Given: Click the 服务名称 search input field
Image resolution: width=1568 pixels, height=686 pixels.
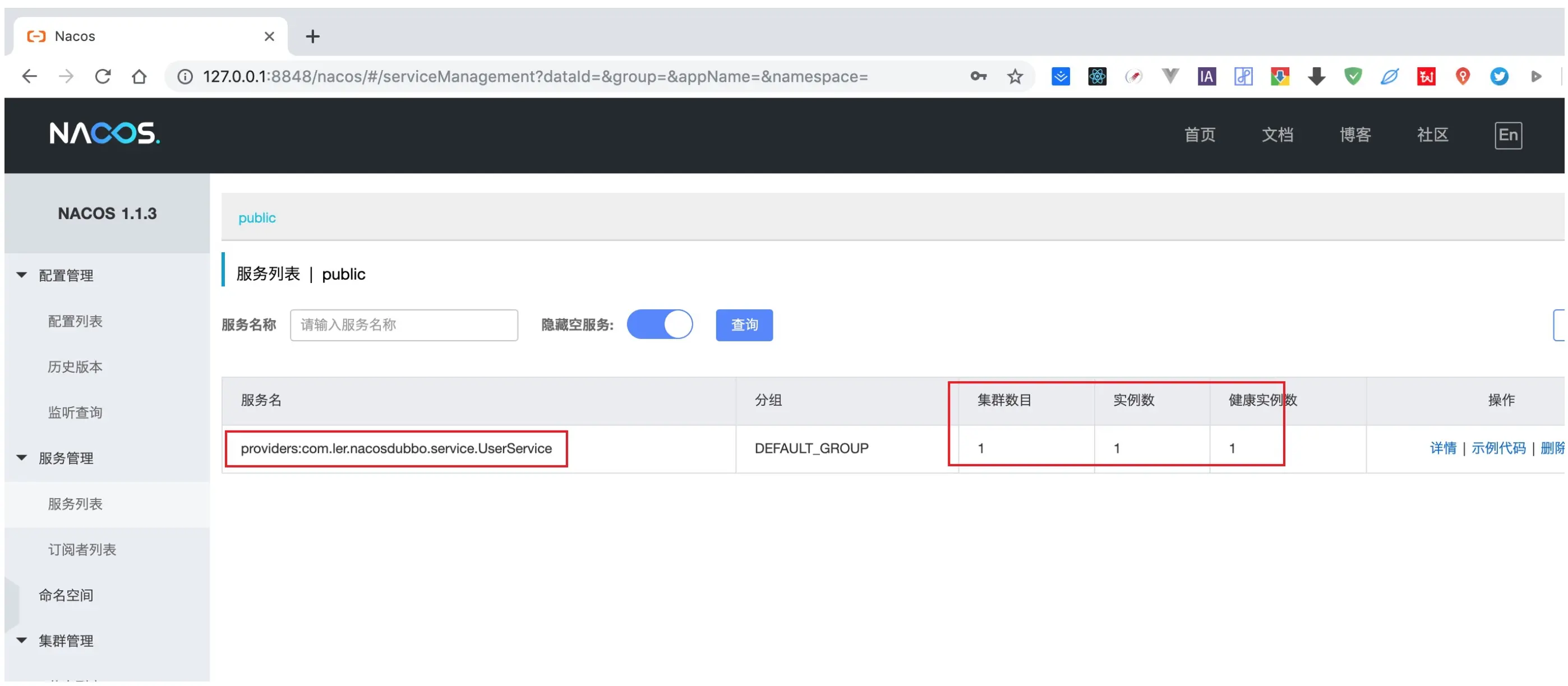Looking at the screenshot, I should click(404, 325).
